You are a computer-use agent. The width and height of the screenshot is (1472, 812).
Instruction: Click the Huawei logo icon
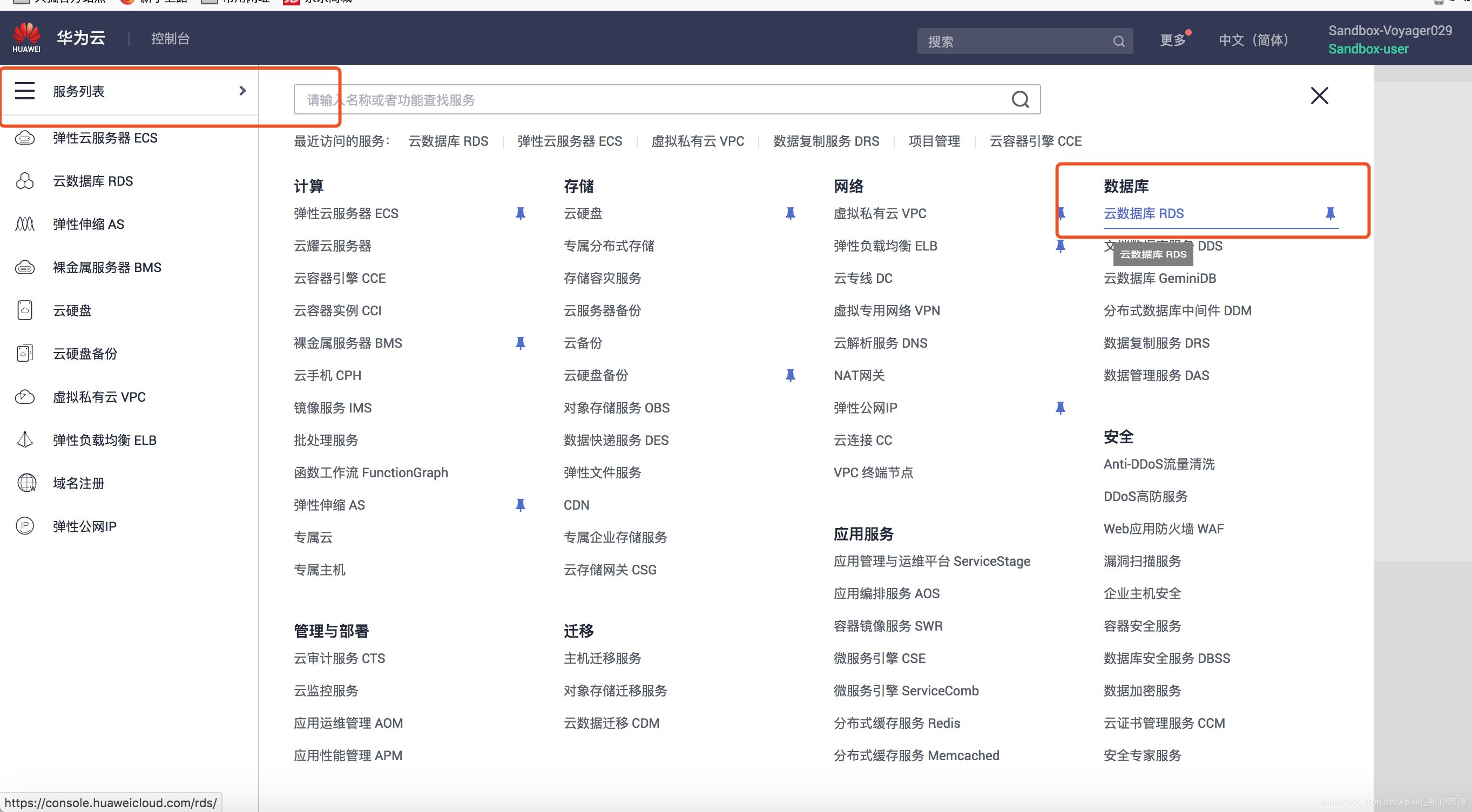pos(26,38)
